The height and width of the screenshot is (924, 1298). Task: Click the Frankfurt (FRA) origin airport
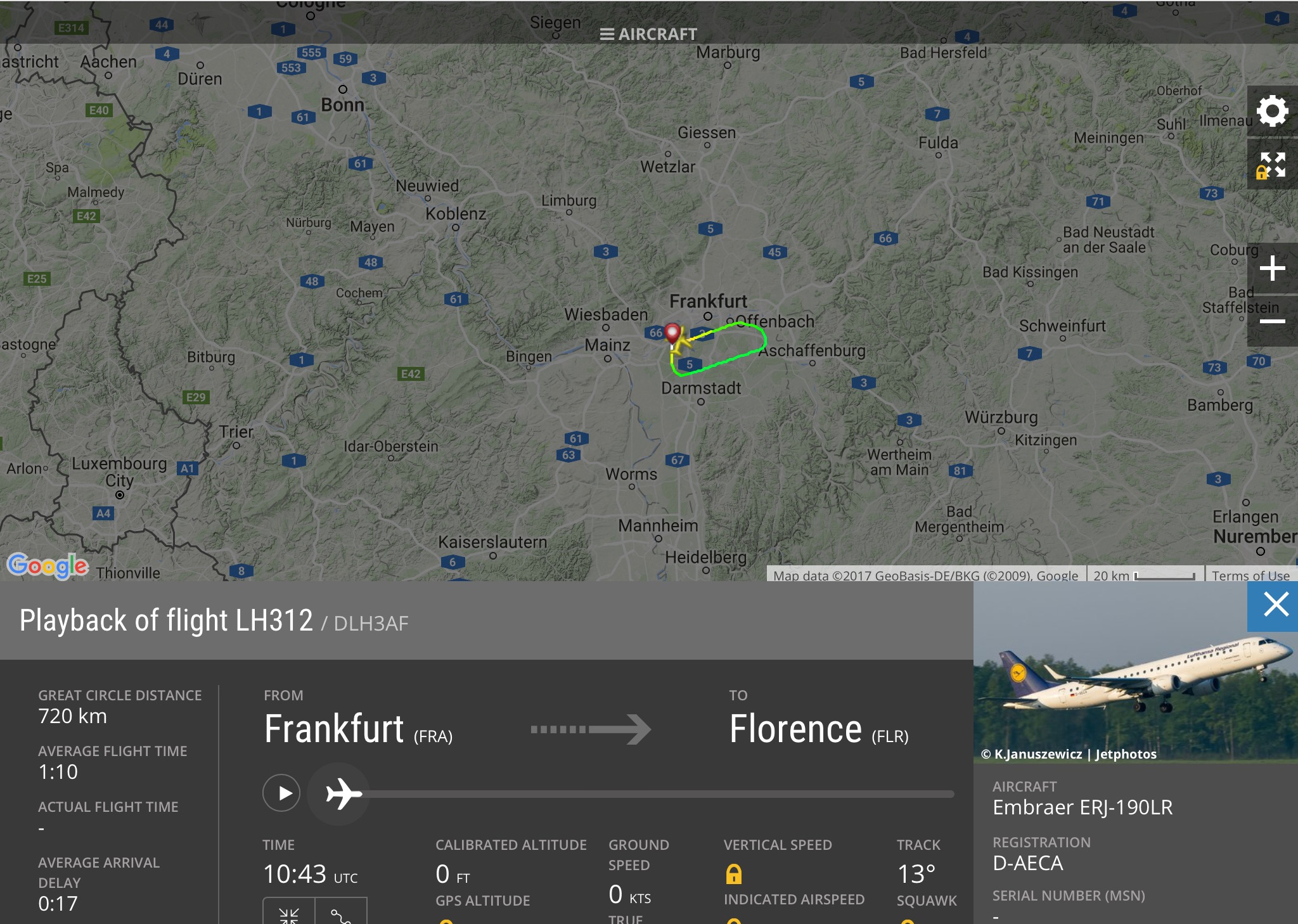tap(358, 729)
